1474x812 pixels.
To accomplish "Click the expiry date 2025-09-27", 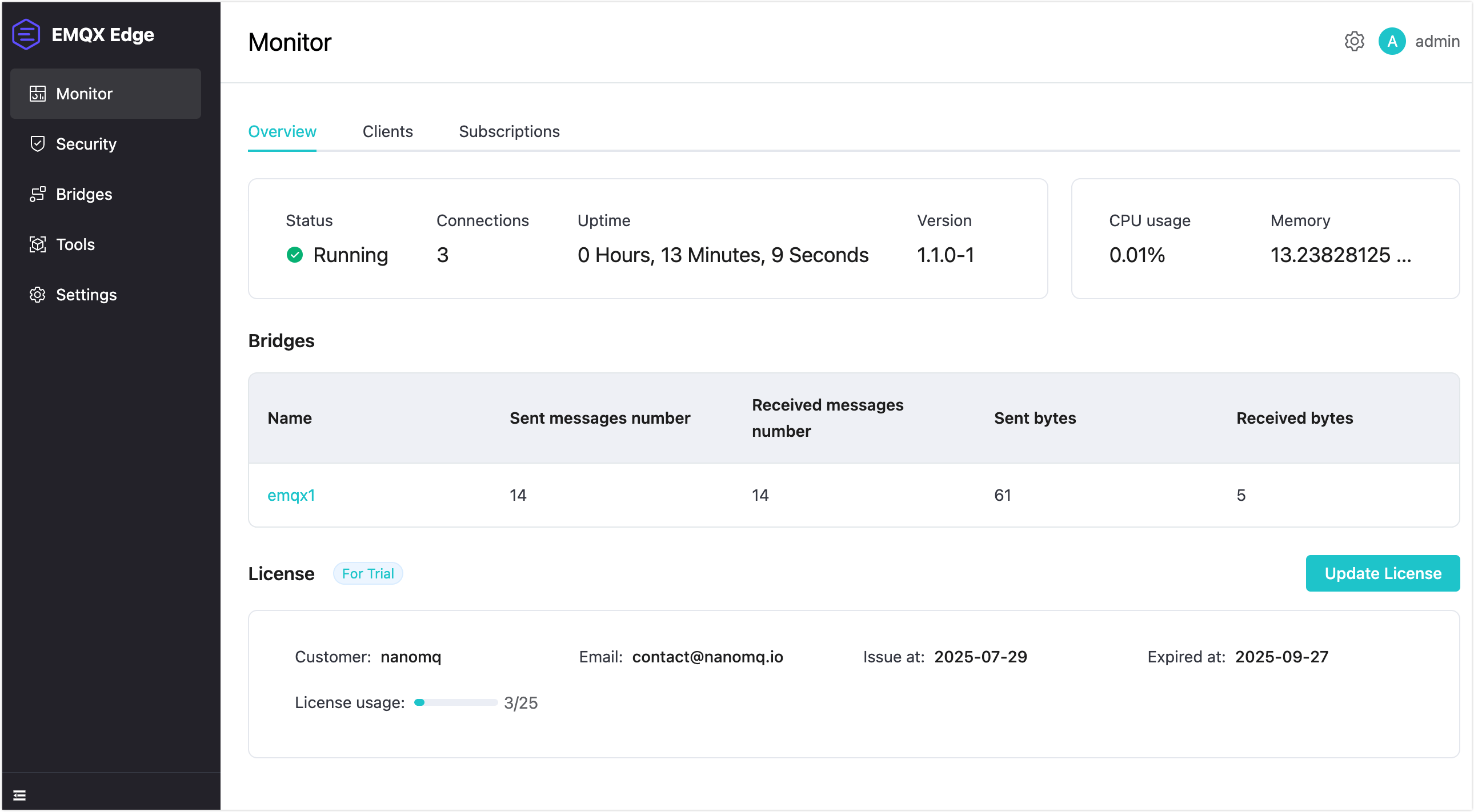I will click(x=1281, y=657).
